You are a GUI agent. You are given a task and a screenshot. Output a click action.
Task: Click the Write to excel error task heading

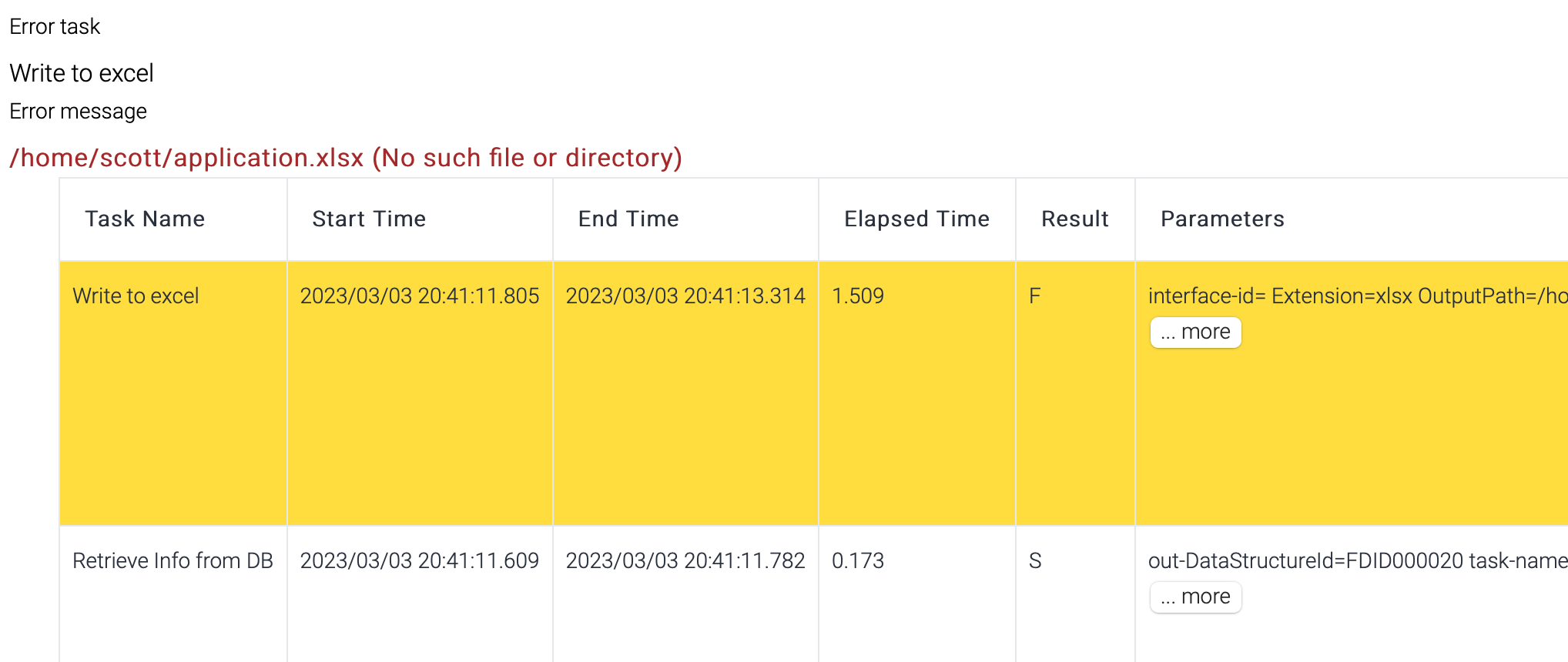tap(82, 73)
